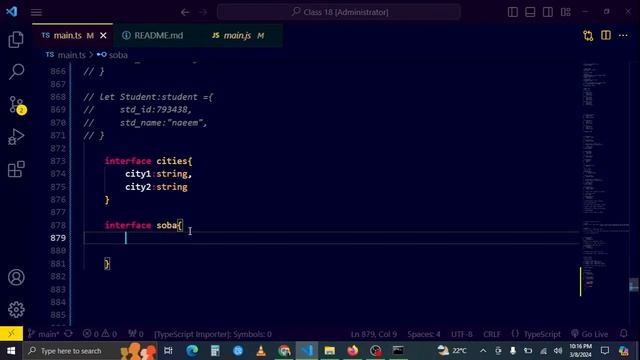
Task: Open the volume control in system tray
Action: 558,351
